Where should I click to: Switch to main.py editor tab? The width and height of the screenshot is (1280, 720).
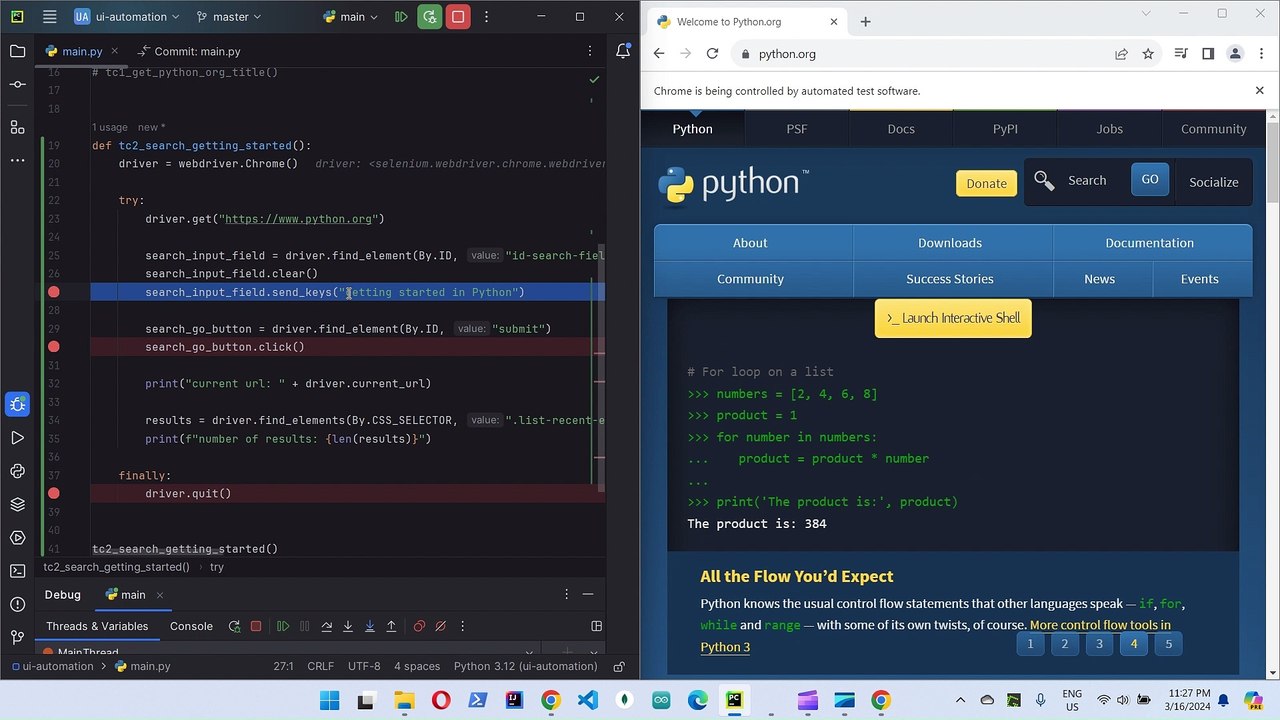pos(82,51)
